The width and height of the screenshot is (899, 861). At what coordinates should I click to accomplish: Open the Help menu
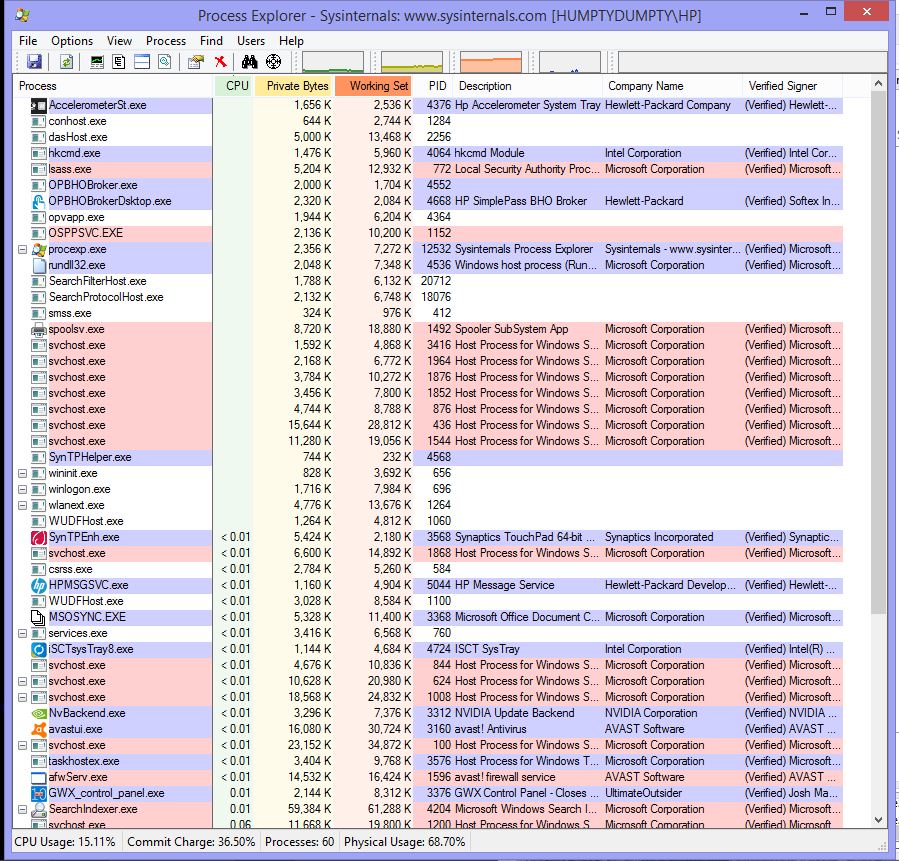291,41
